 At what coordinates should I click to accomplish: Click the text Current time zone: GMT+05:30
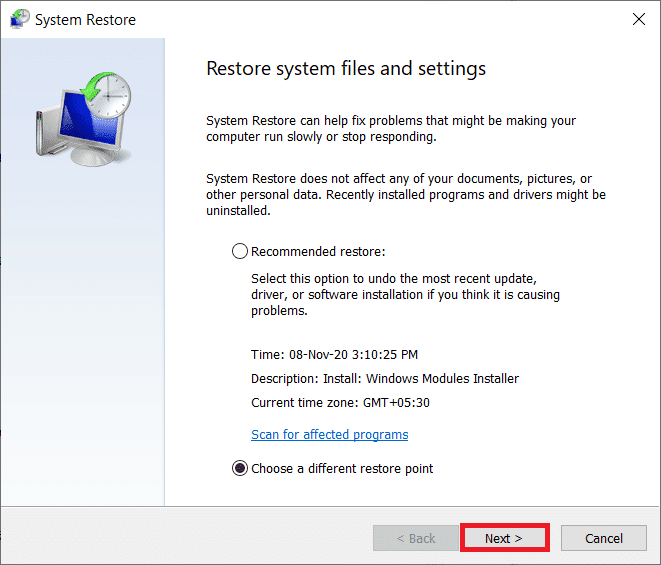(x=340, y=403)
